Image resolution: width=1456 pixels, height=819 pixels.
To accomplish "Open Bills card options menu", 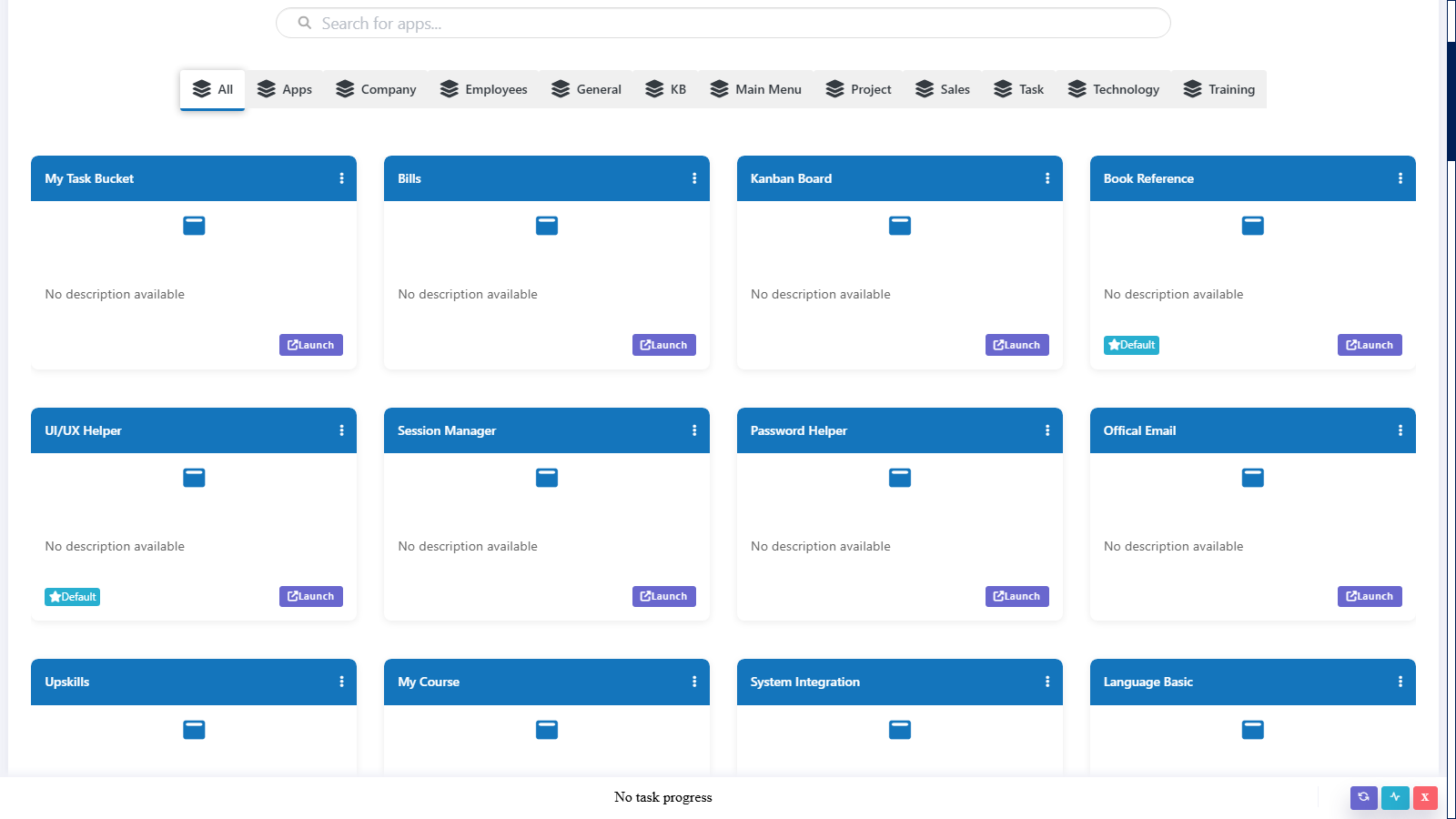I will [694, 178].
